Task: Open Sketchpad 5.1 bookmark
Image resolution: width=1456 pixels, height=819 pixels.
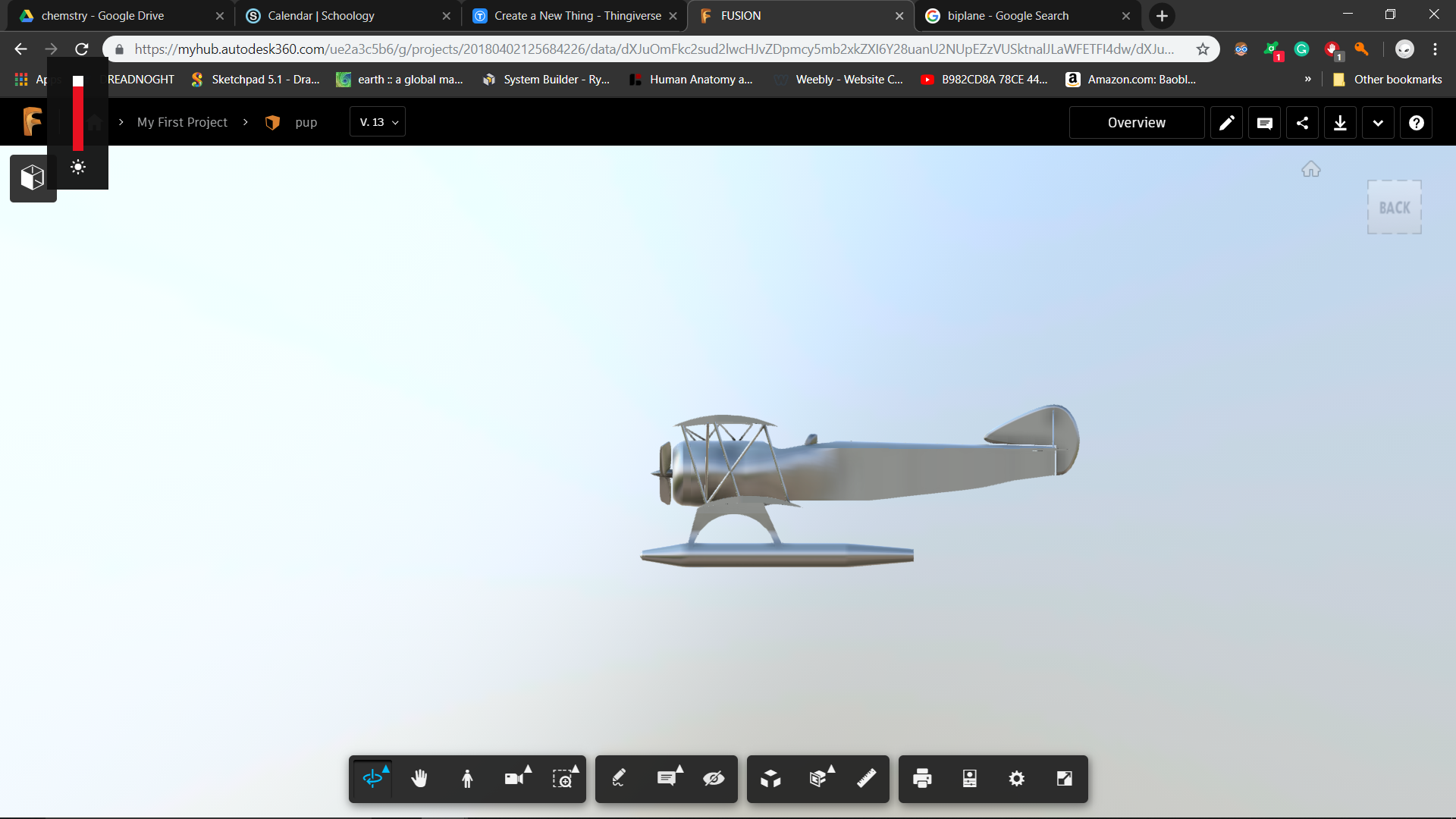Action: click(x=256, y=80)
